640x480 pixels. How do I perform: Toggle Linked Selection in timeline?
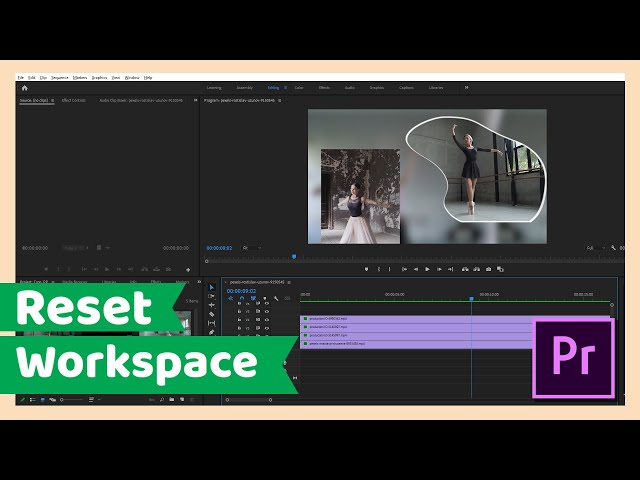point(253,298)
